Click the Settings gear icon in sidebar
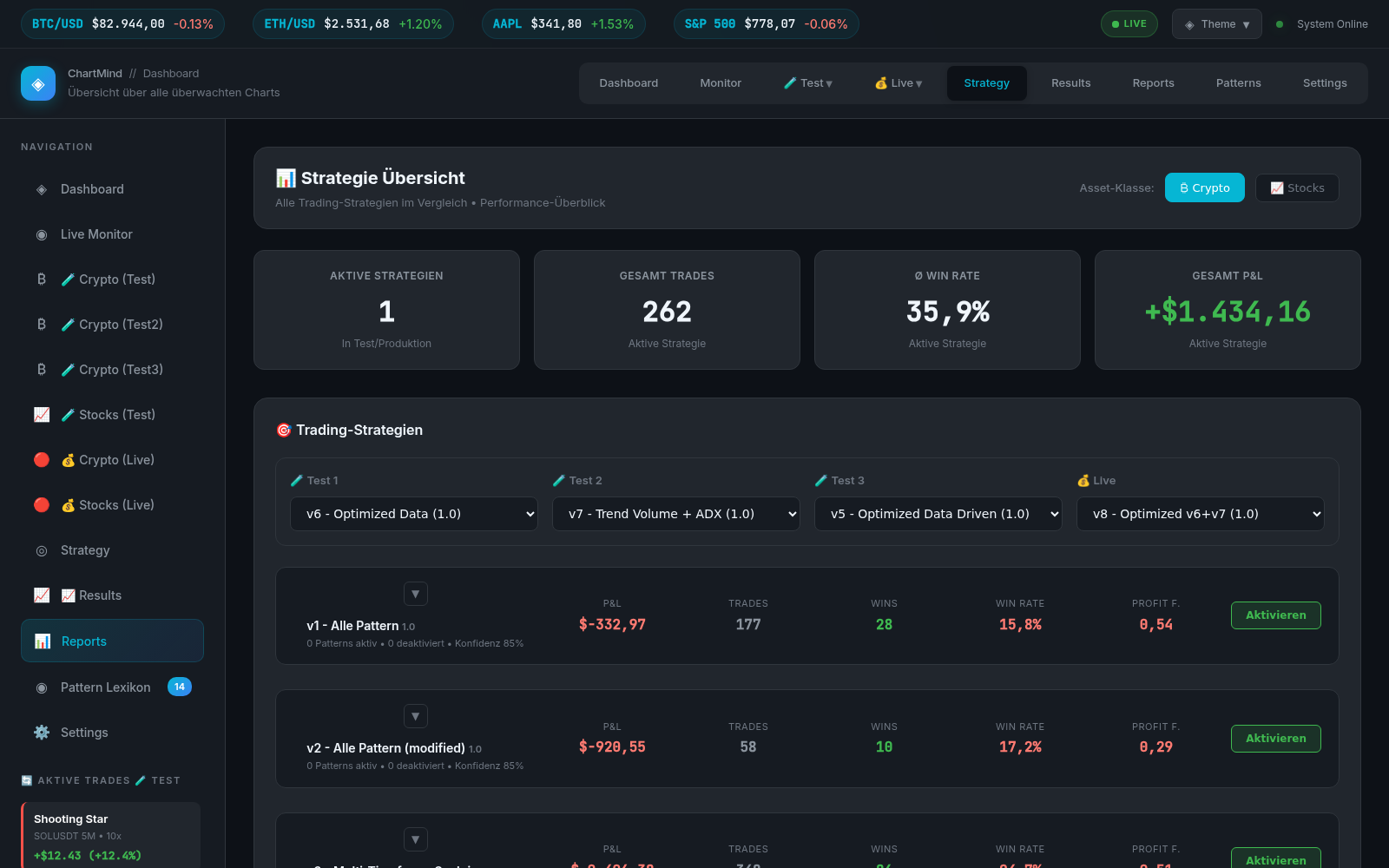 tap(42, 733)
